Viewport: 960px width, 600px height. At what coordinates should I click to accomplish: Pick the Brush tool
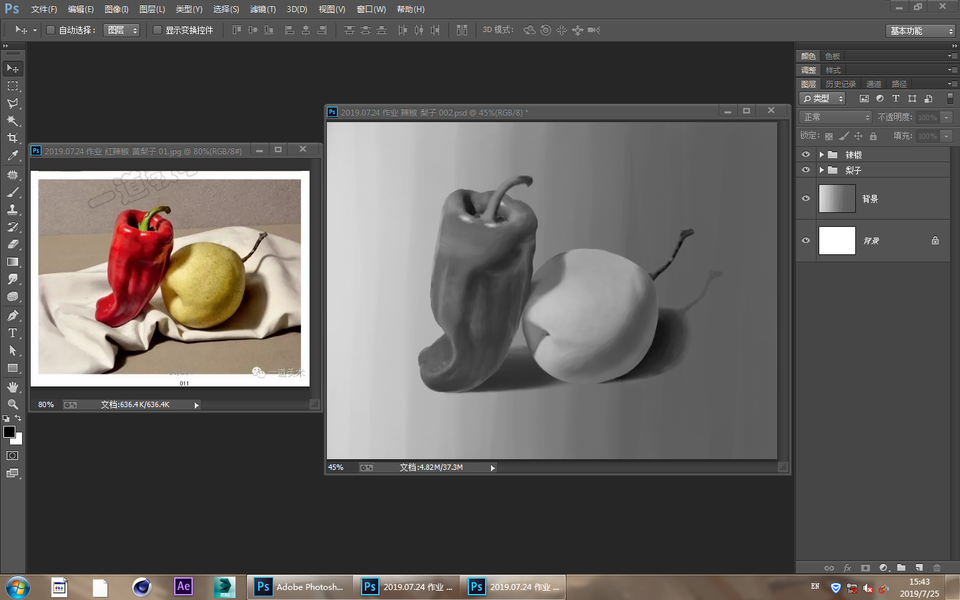(13, 192)
